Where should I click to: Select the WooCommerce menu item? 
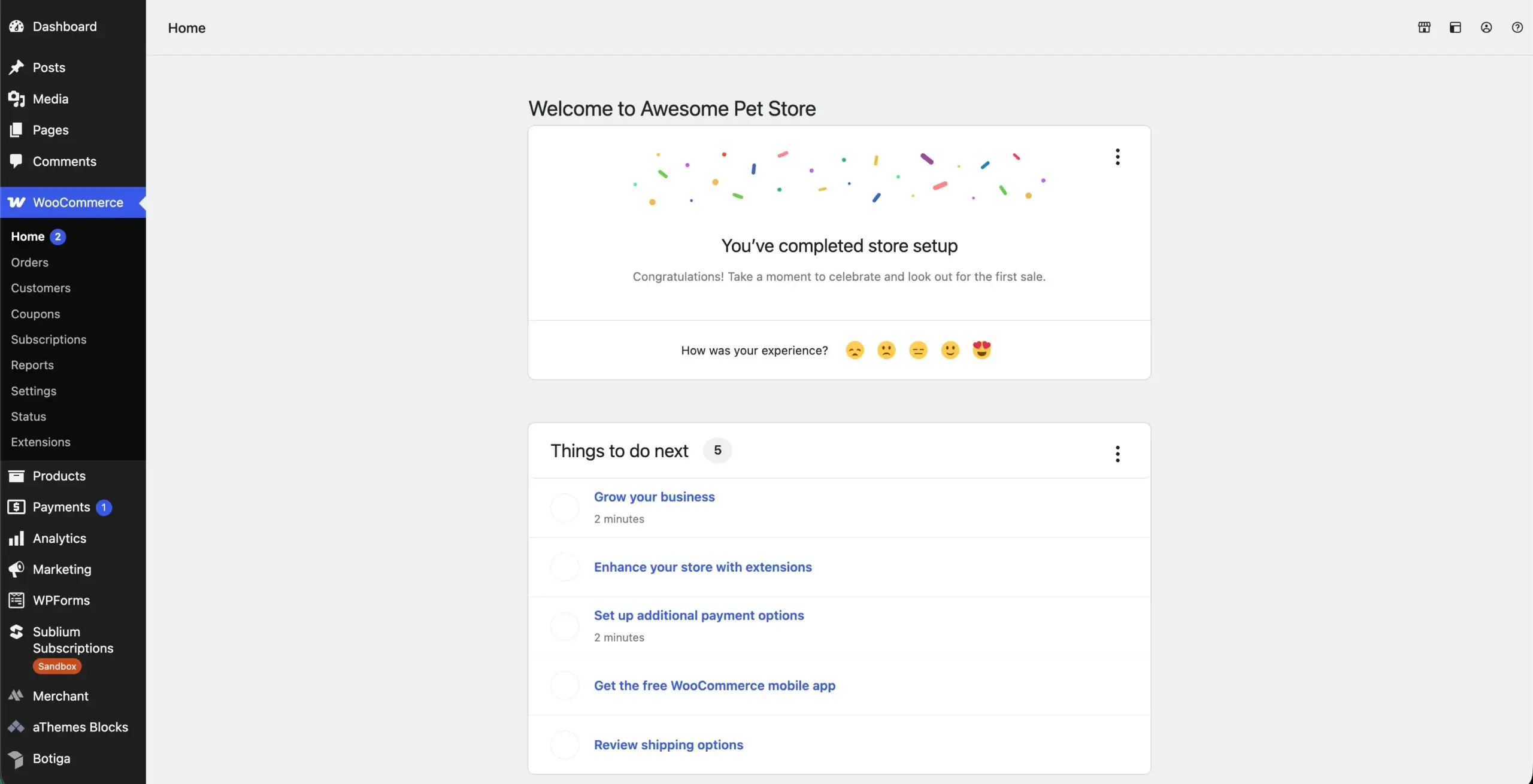[x=73, y=202]
